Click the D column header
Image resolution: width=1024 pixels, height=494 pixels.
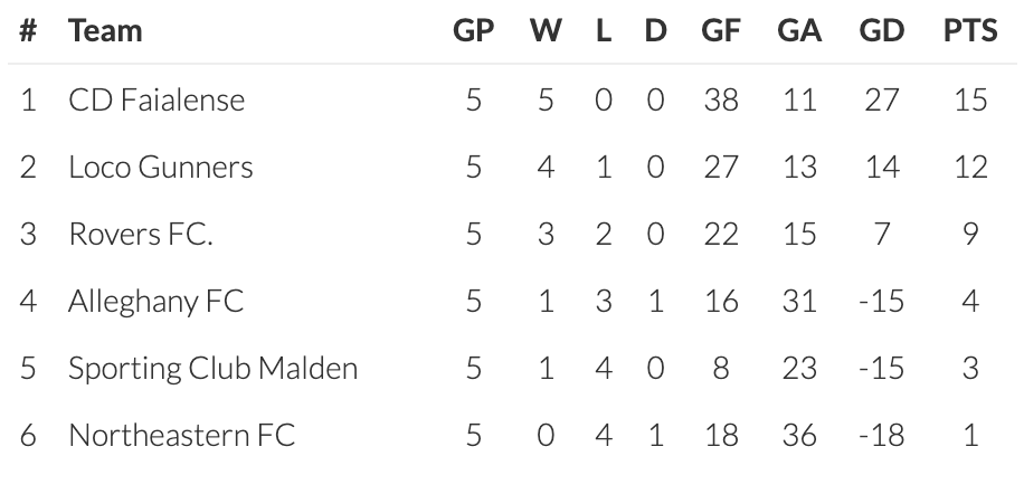tap(655, 31)
